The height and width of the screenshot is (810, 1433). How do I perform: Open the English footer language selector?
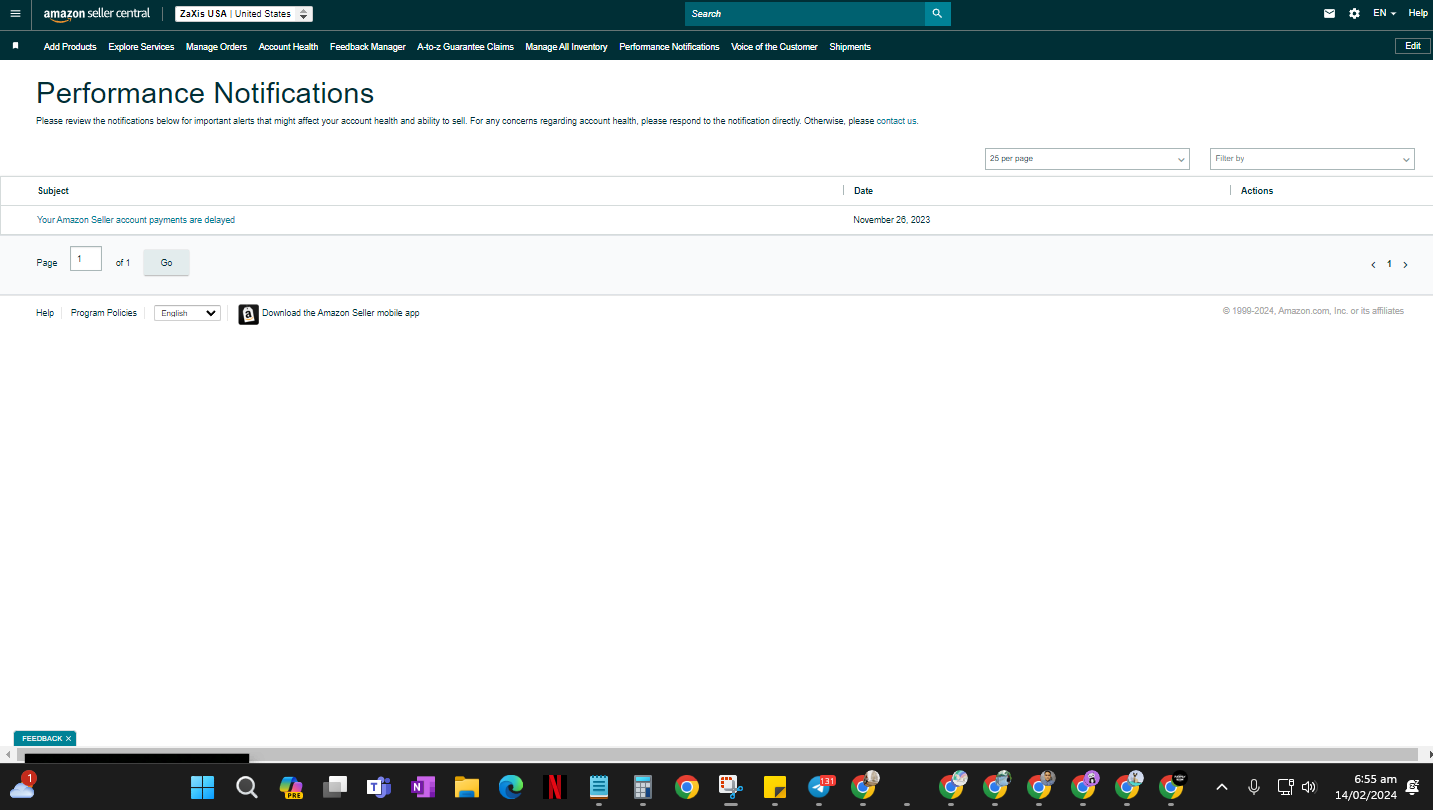pyautogui.click(x=187, y=313)
